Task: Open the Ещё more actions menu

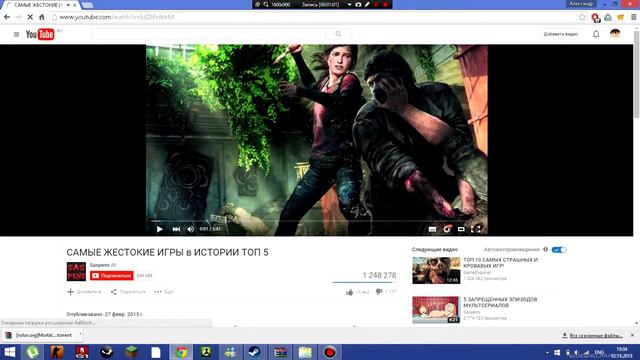Action: [164, 292]
